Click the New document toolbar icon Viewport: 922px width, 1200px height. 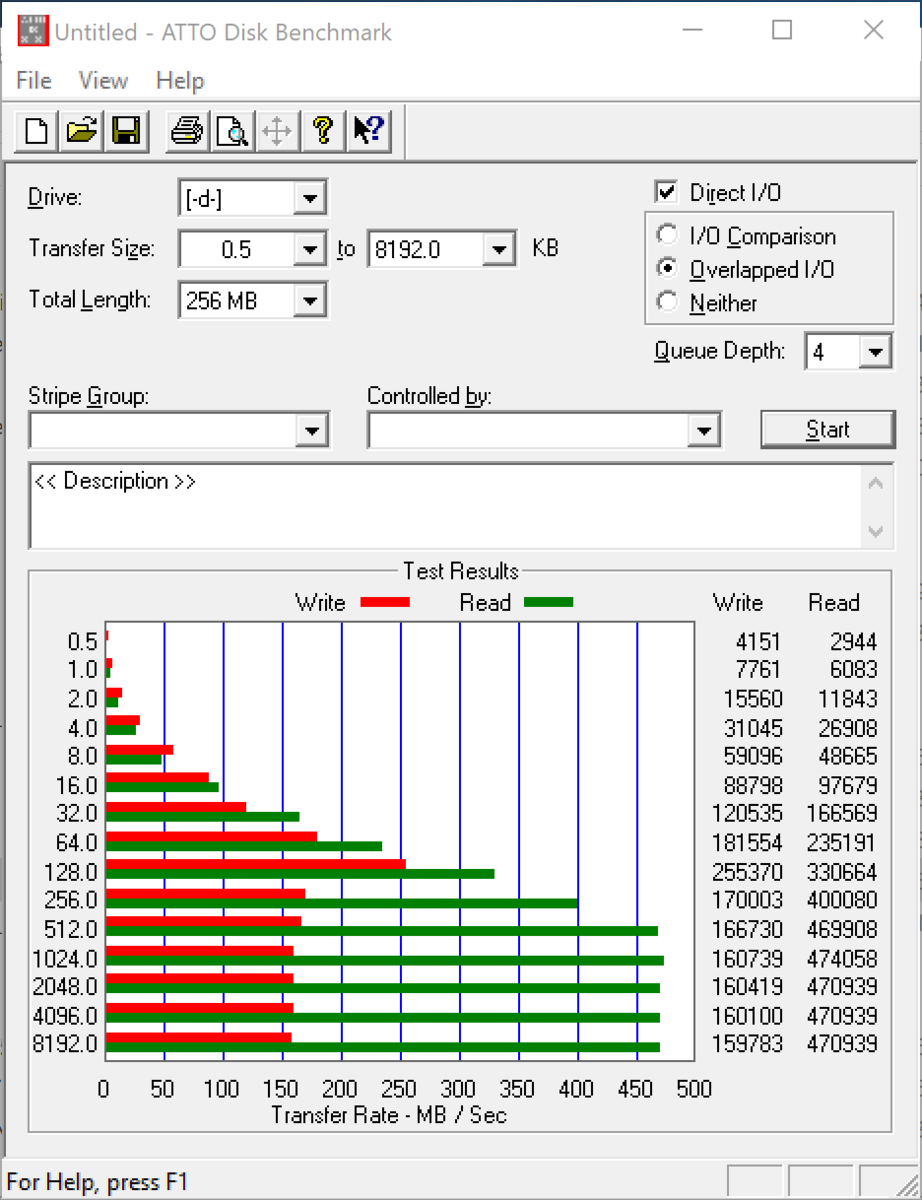click(38, 130)
